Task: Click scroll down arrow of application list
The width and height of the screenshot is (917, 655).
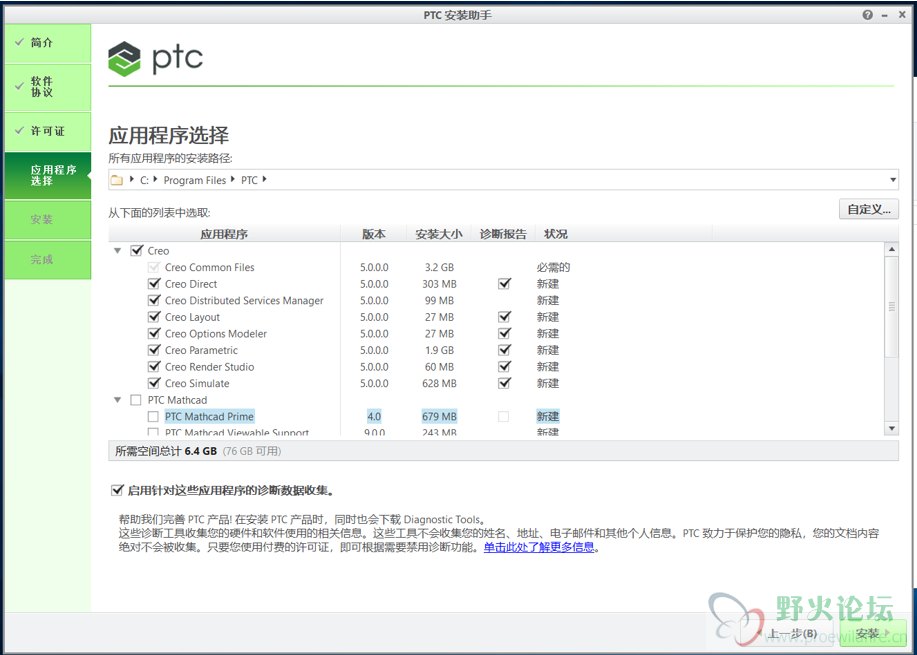Action: (892, 429)
